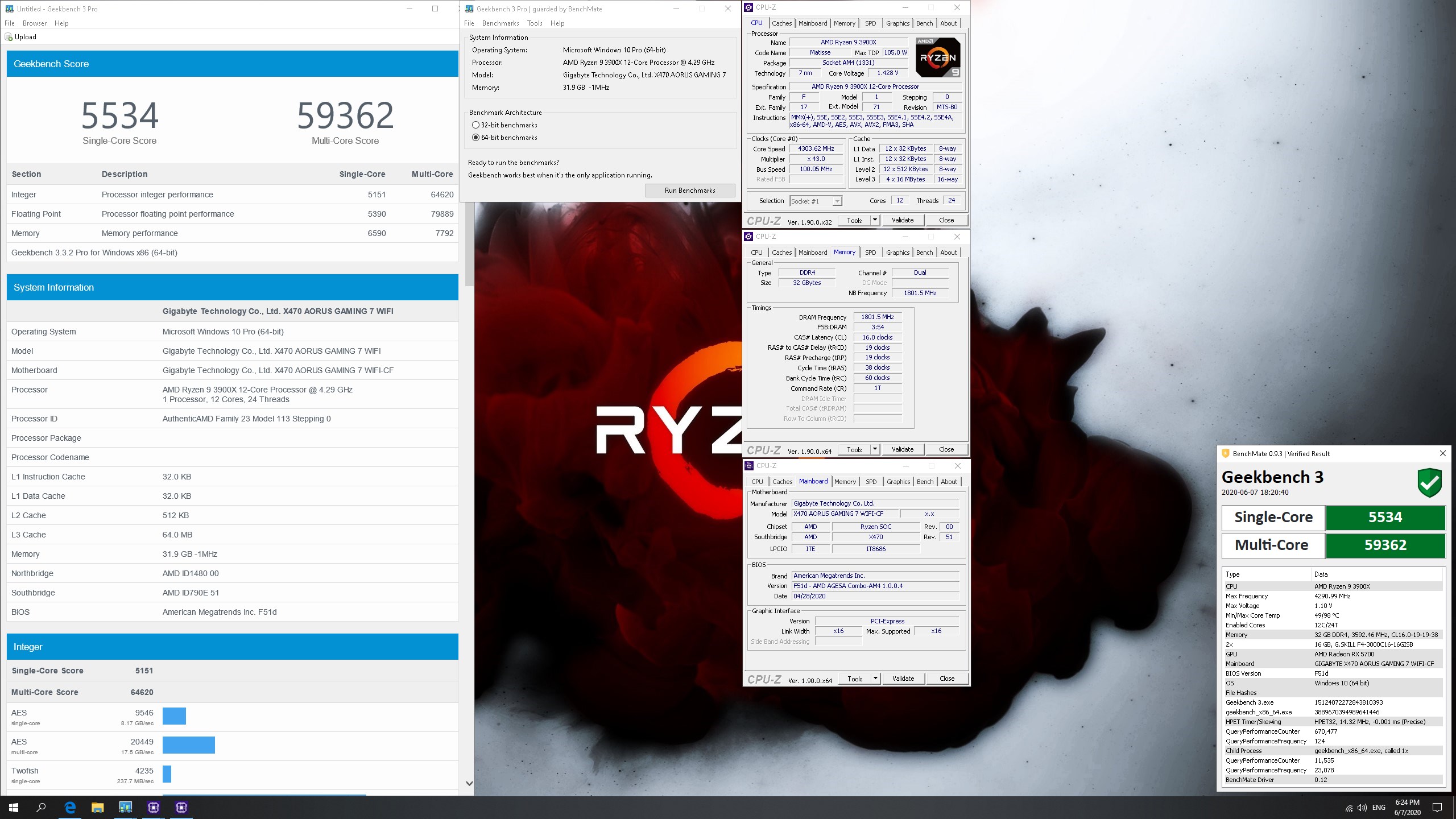1456x819 pixels.
Task: Click the Untitled Geekbench 3 Pro window icon
Action: [x=10, y=9]
